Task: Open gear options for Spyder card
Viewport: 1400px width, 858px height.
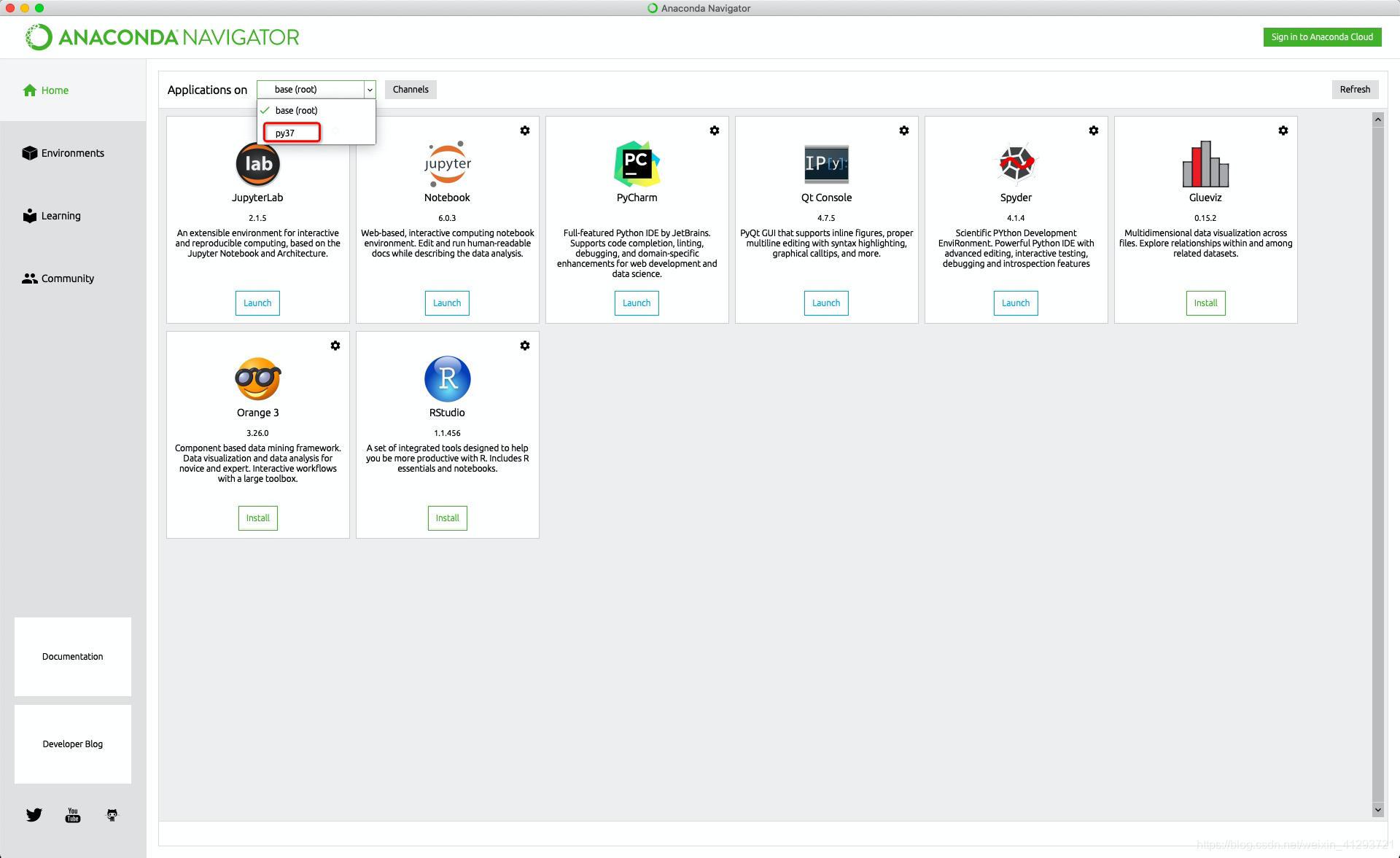Action: click(x=1094, y=130)
